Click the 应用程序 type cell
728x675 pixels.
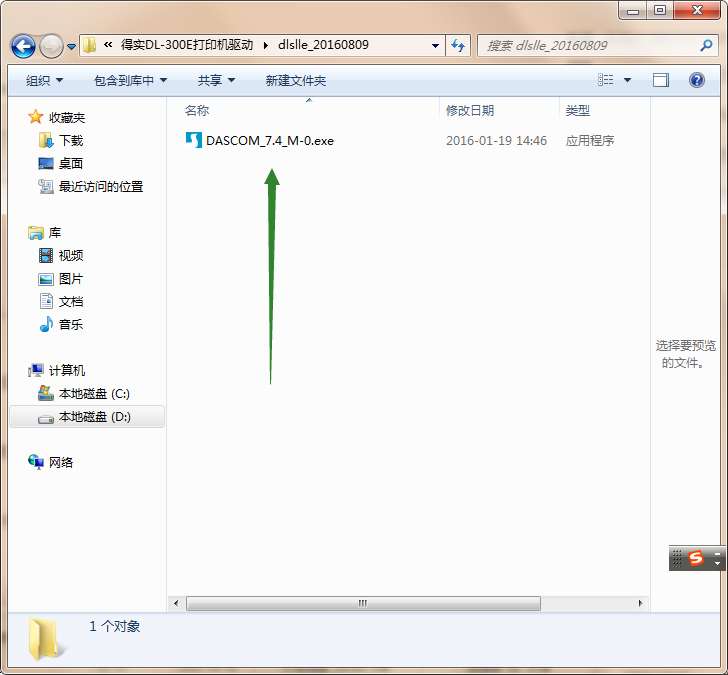[590, 141]
